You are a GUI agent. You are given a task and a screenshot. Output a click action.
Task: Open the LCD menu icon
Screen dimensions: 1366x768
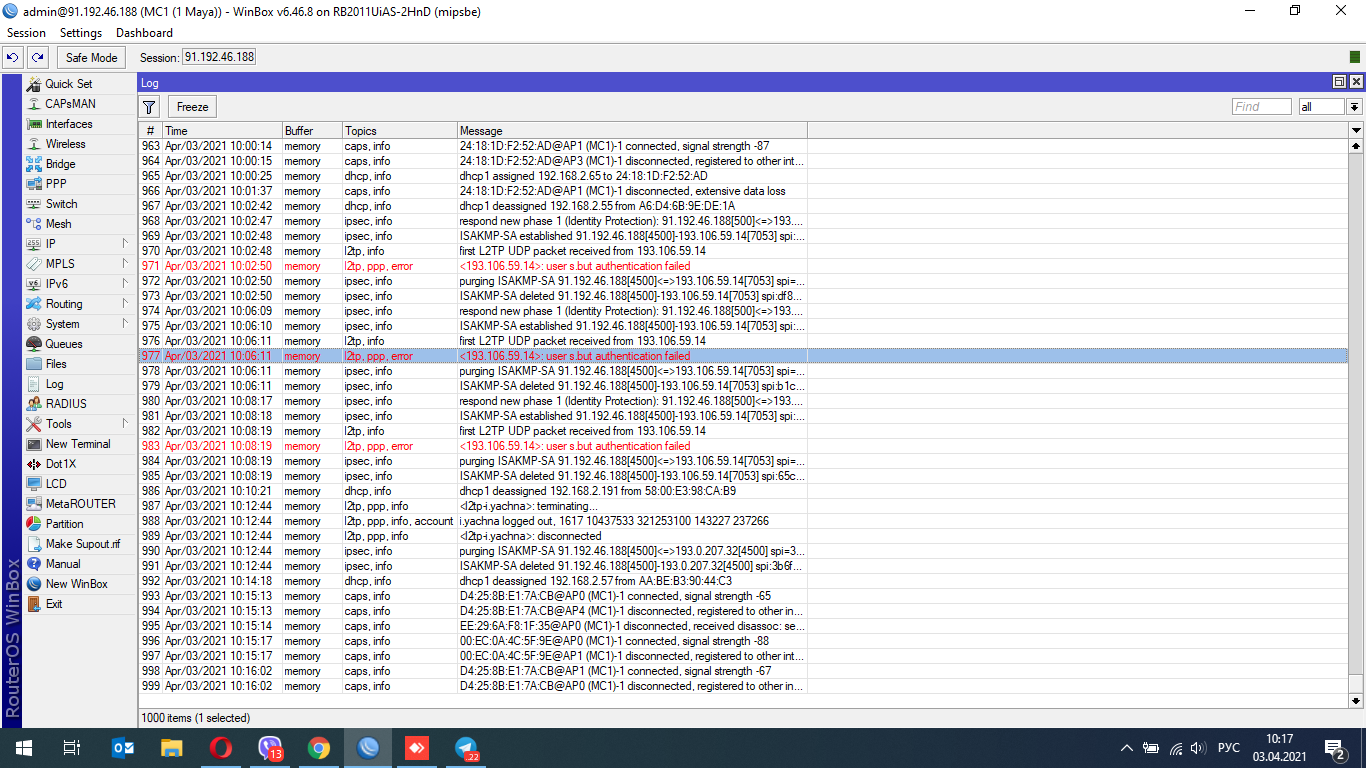tap(34, 484)
